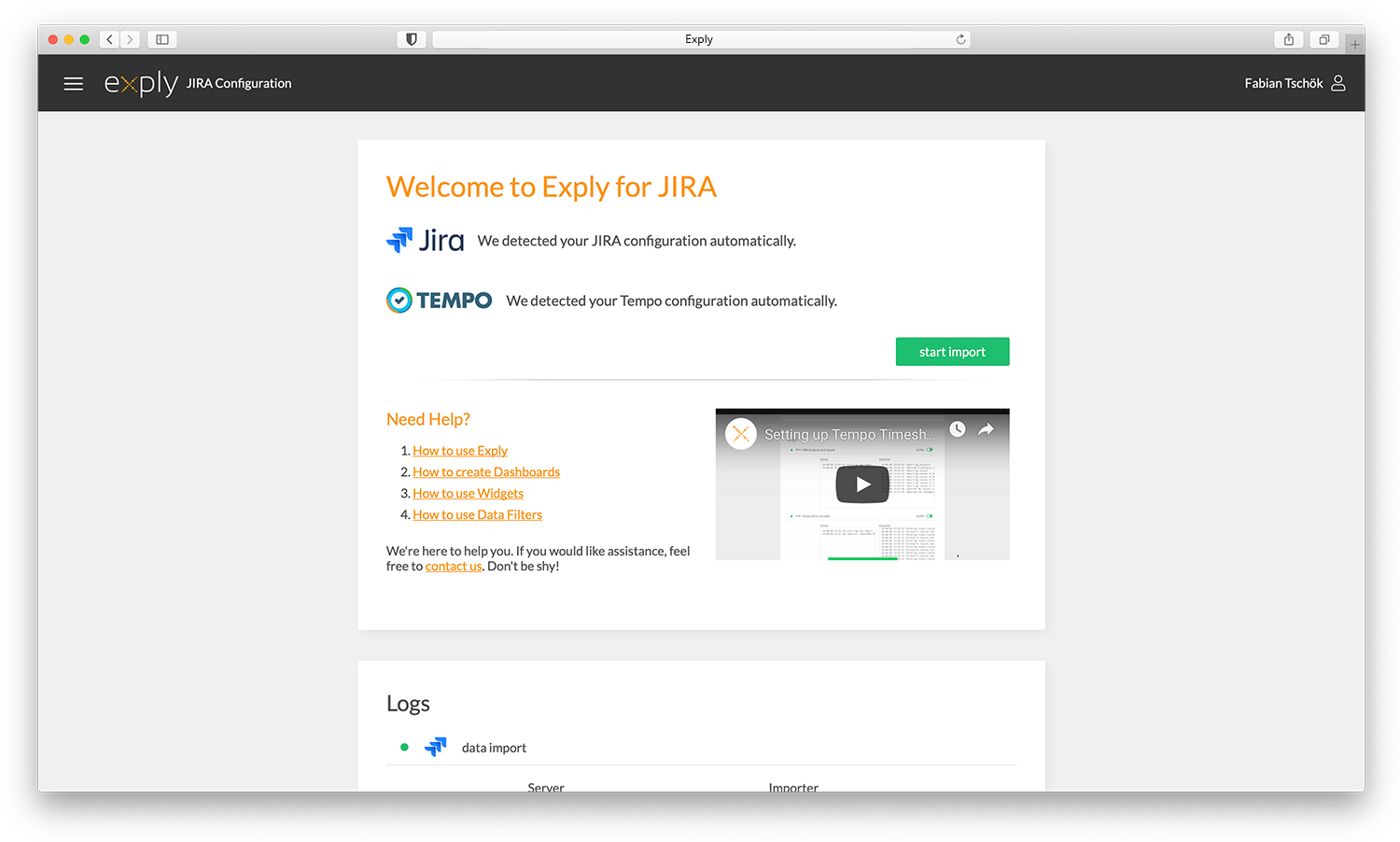Click the Safari forward arrow
Image resolution: width=1400 pixels, height=842 pixels.
130,39
